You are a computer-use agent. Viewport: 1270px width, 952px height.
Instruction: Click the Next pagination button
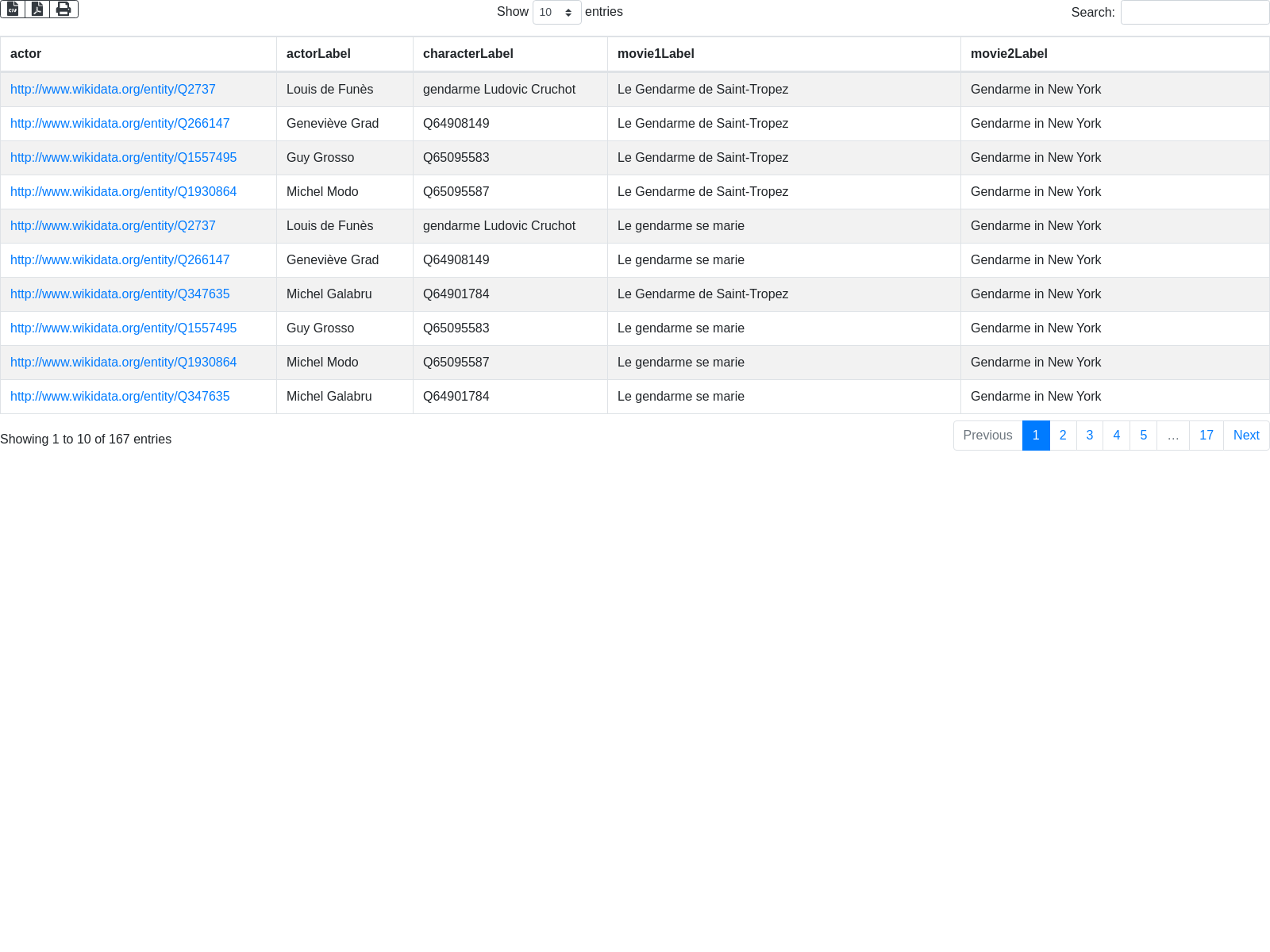1245,436
